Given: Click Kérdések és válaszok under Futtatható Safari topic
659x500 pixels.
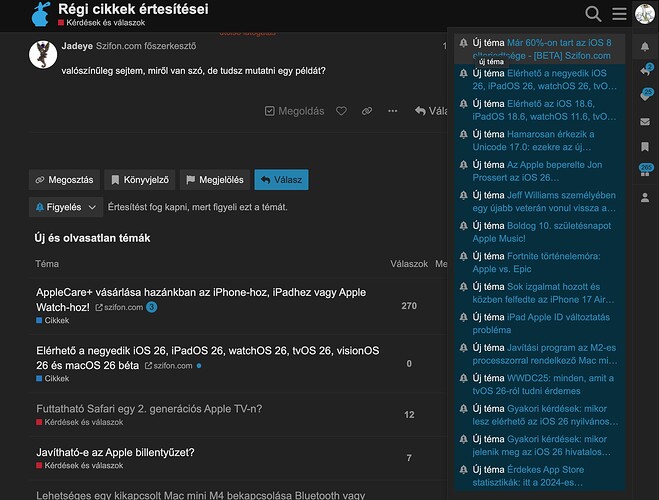Looking at the screenshot, I should click(79, 422).
